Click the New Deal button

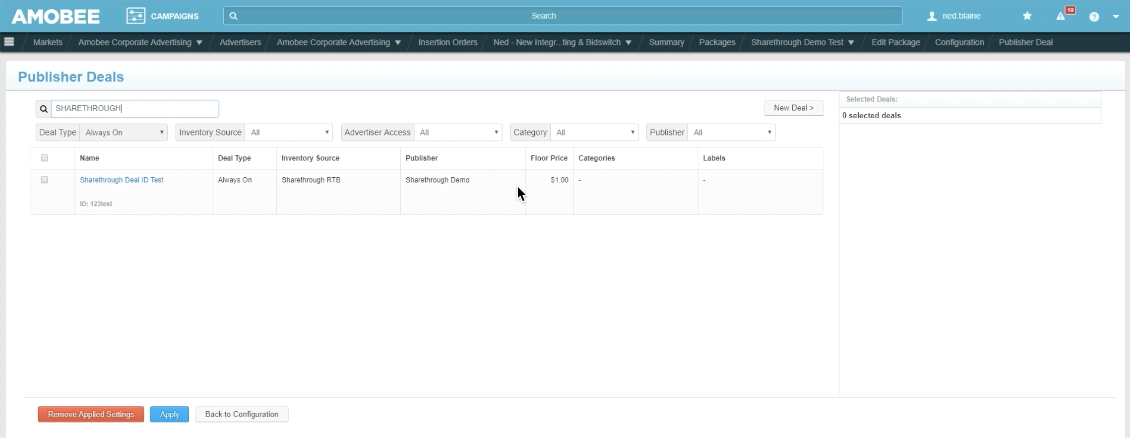pyautogui.click(x=793, y=108)
